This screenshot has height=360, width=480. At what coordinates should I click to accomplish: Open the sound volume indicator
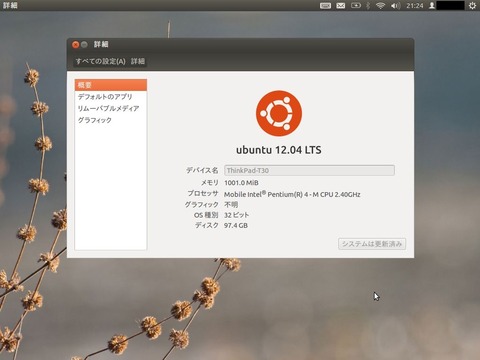coord(395,6)
